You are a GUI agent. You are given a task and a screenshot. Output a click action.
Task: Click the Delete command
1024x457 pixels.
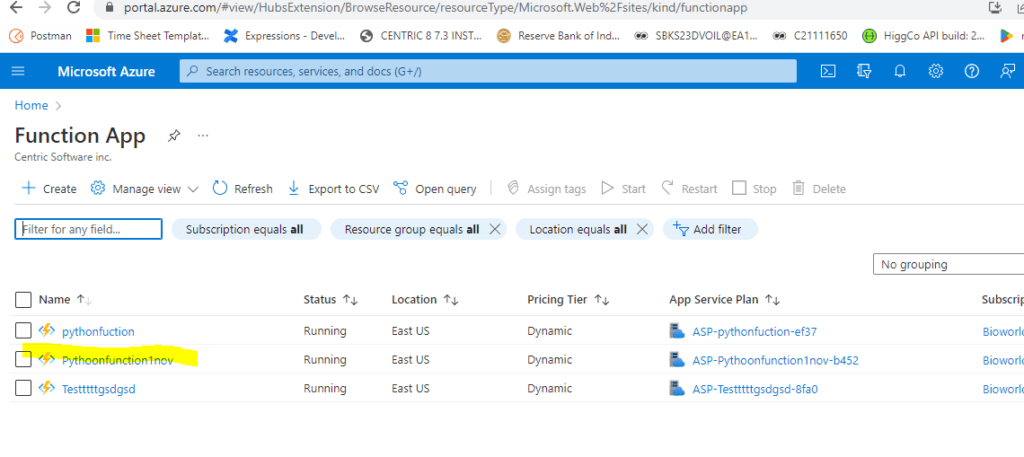[819, 189]
